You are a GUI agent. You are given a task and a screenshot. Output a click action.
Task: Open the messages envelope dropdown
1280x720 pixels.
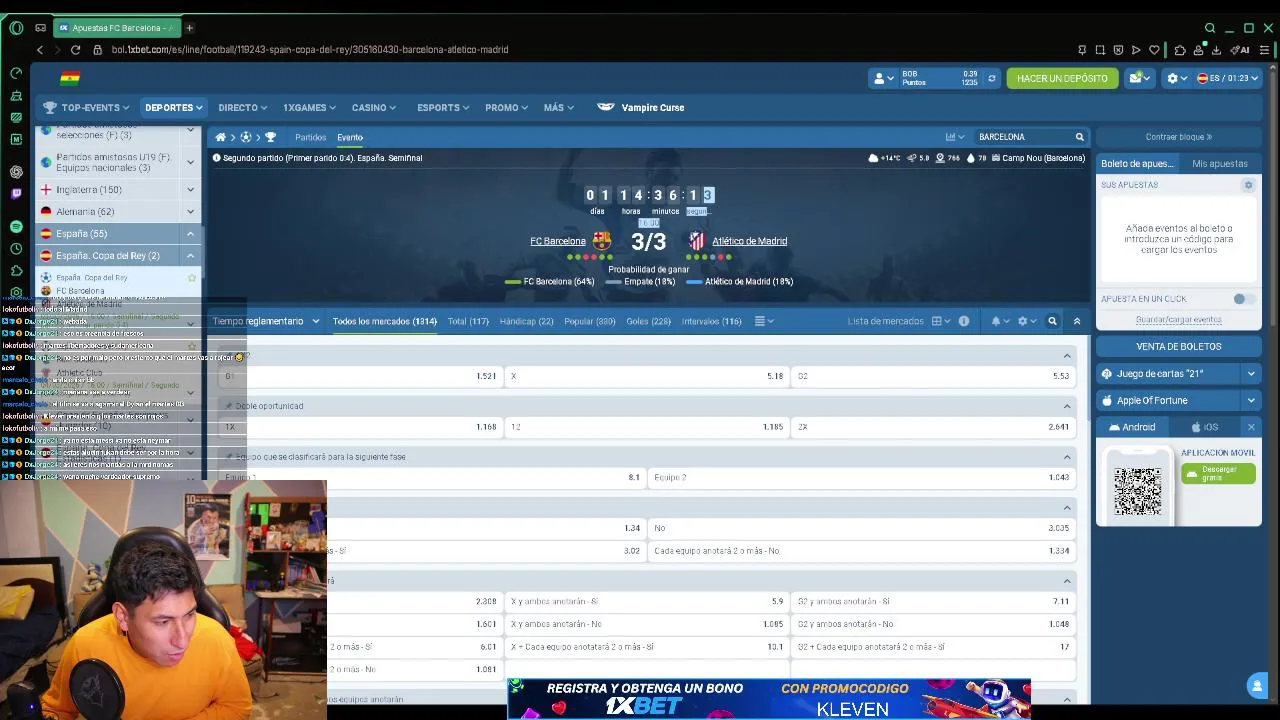[x=1140, y=78]
